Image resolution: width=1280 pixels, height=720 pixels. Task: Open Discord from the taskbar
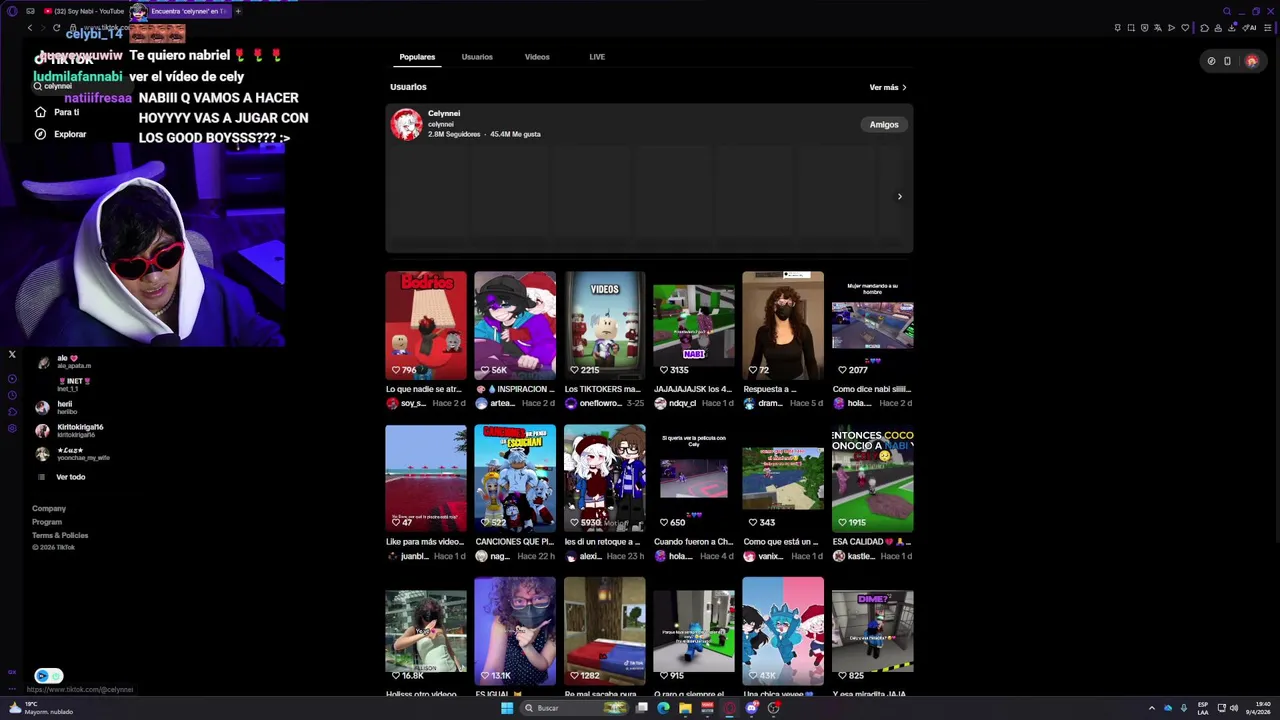click(751, 708)
